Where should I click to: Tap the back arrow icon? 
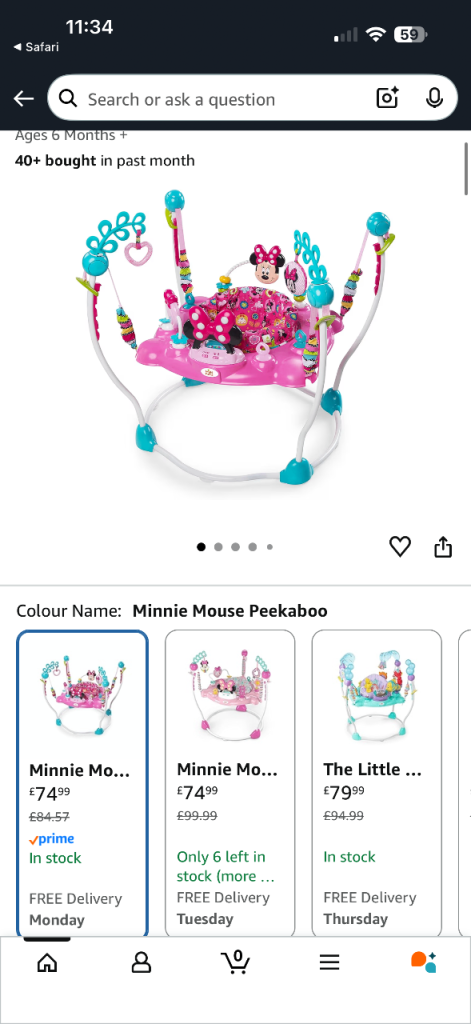(x=24, y=99)
